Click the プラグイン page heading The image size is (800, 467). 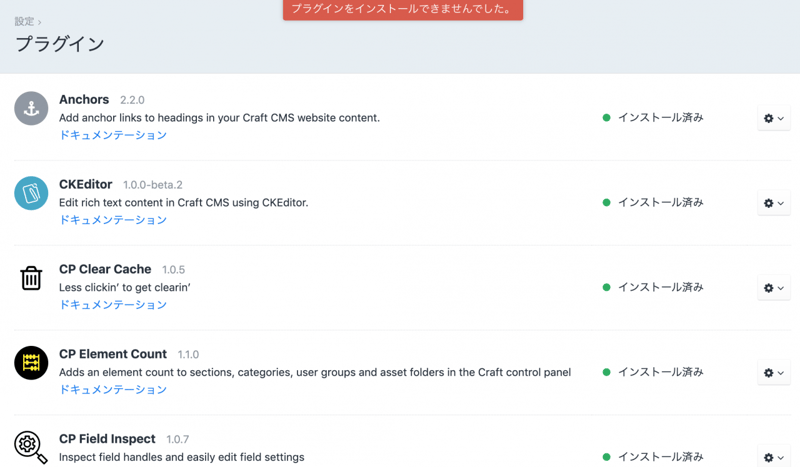pyautogui.click(x=59, y=44)
